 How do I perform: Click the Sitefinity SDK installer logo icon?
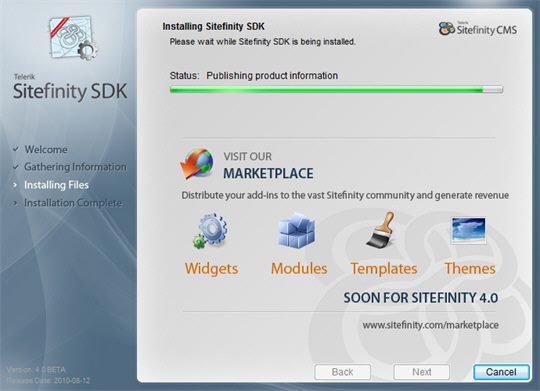tap(73, 39)
